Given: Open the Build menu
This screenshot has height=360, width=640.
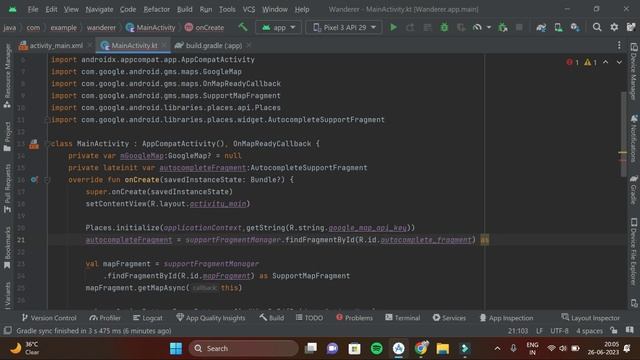Looking at the screenshot, I should [184, 9].
